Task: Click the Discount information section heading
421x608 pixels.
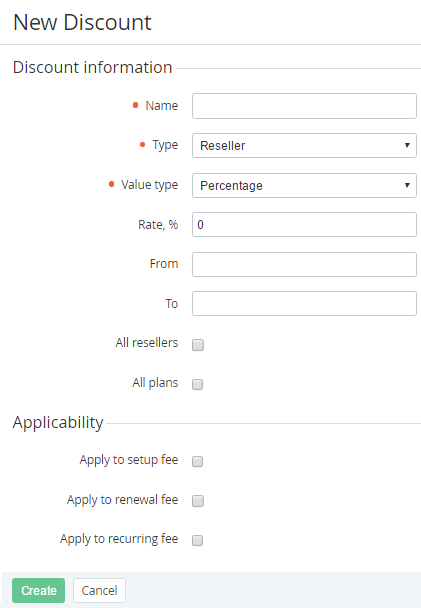Action: coord(92,67)
